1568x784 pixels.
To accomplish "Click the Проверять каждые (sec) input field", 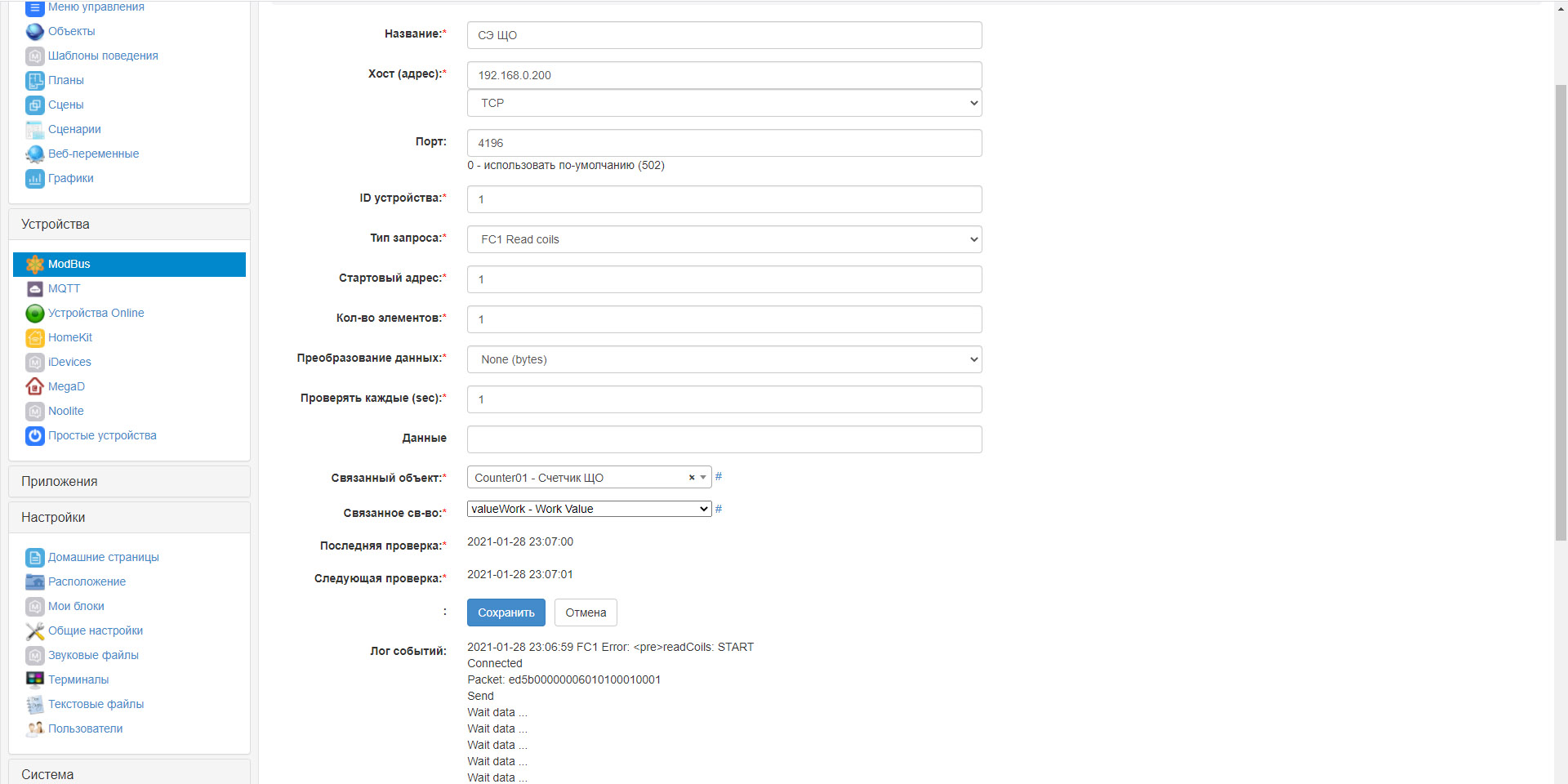I will [x=724, y=399].
